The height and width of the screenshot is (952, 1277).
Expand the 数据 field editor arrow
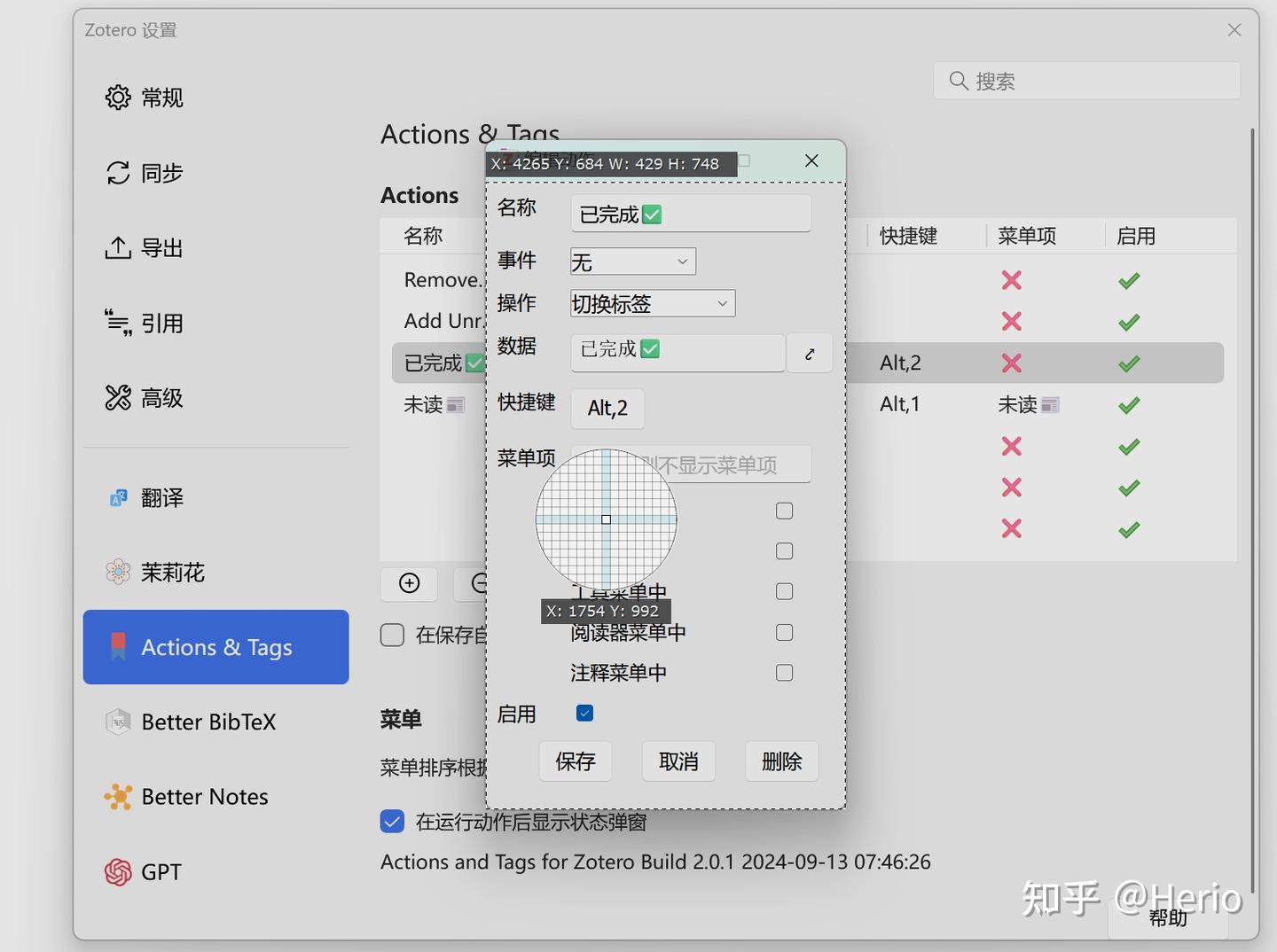click(808, 353)
